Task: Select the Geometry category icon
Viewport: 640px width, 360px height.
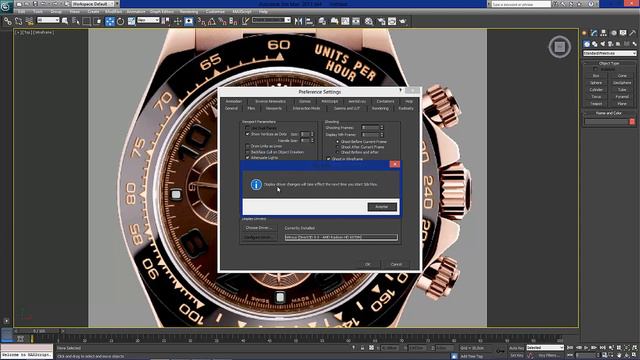Action: coord(587,44)
